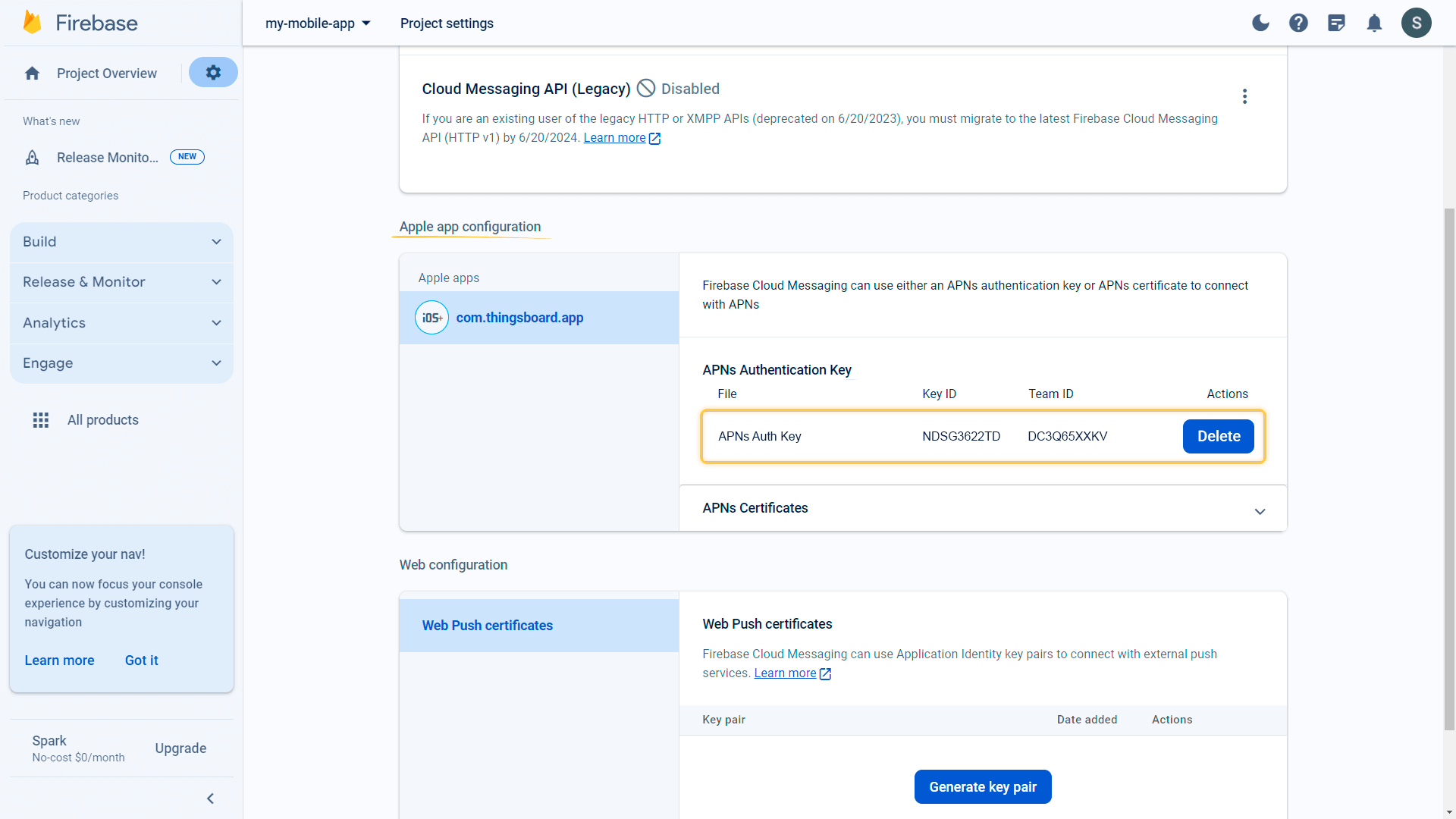Expand the APNs Certificates section
This screenshot has height=819, width=1456.
pos(1260,511)
